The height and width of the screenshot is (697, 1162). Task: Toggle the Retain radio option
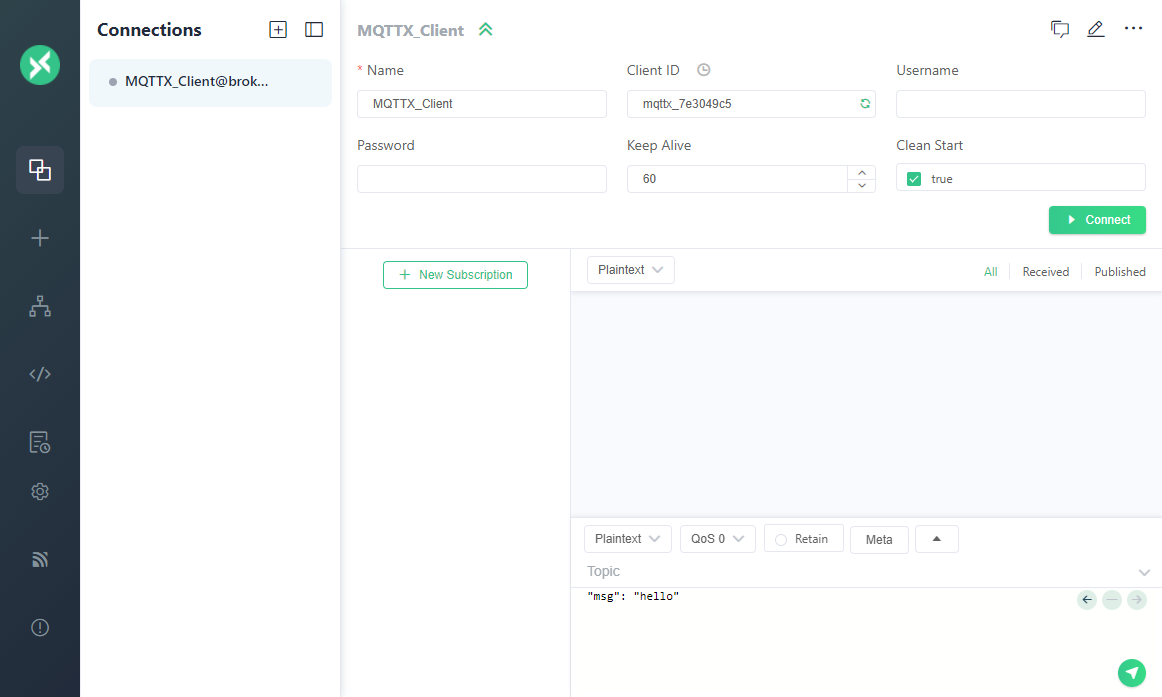click(x=803, y=538)
